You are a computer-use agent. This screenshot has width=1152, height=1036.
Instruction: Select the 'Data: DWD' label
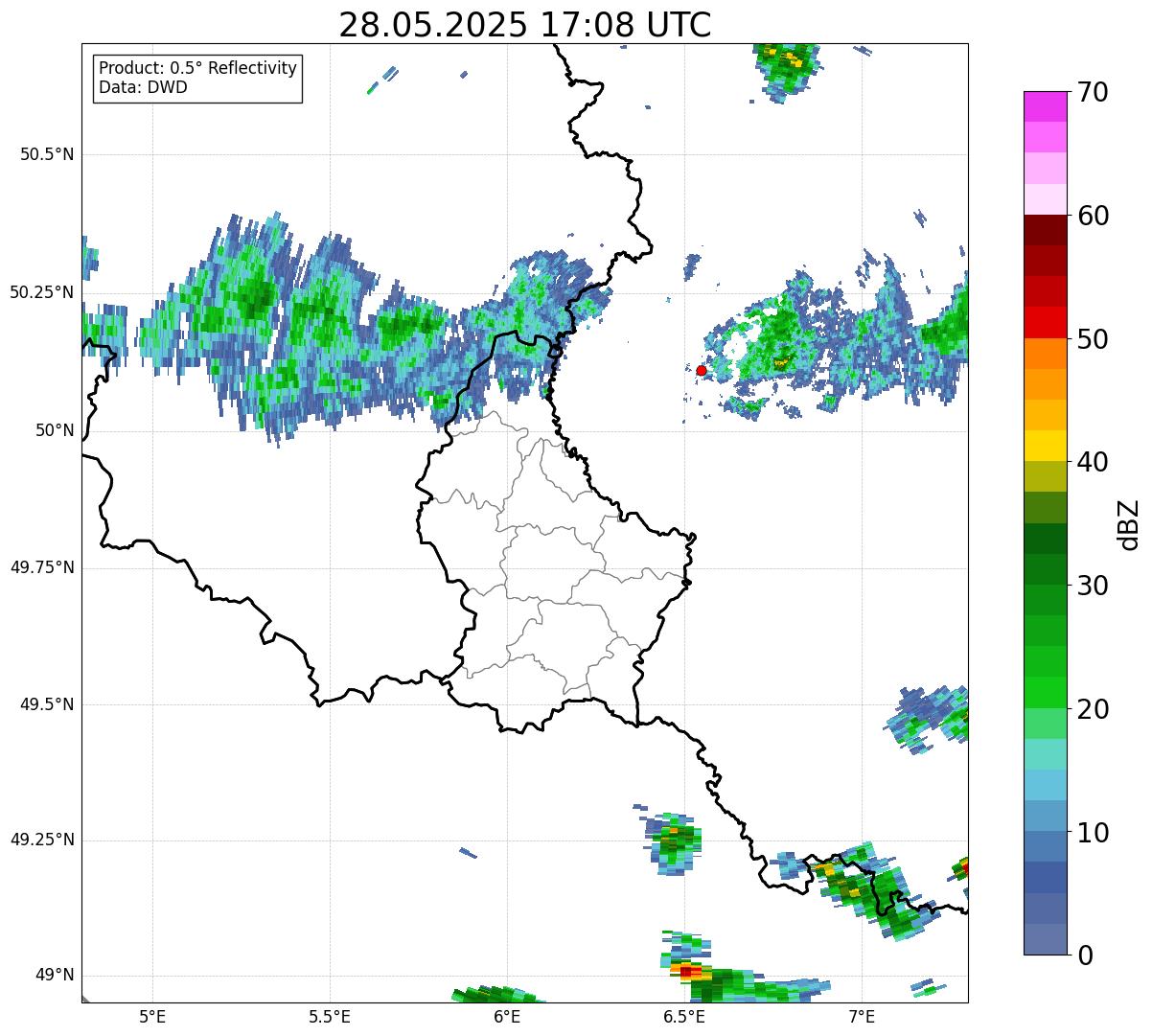click(x=143, y=88)
